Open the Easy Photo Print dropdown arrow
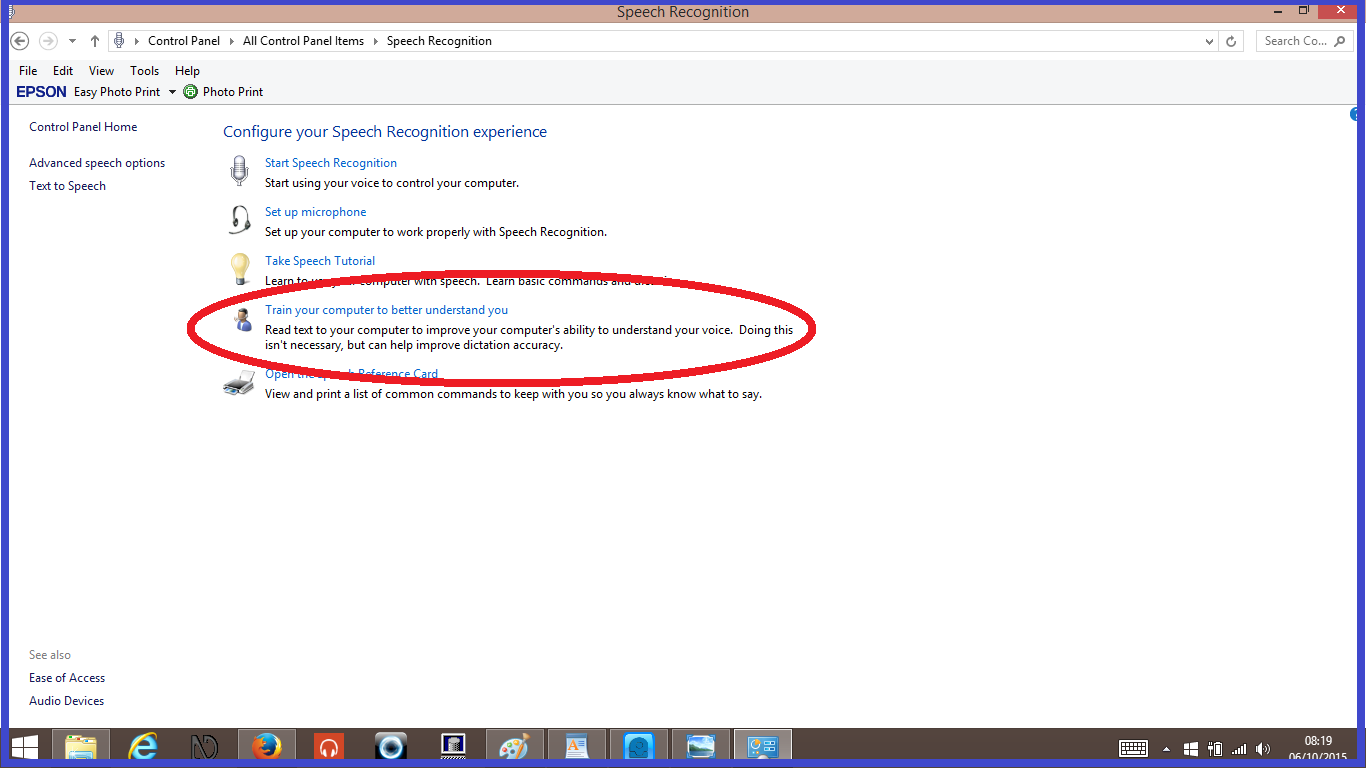1366x768 pixels. click(171, 92)
